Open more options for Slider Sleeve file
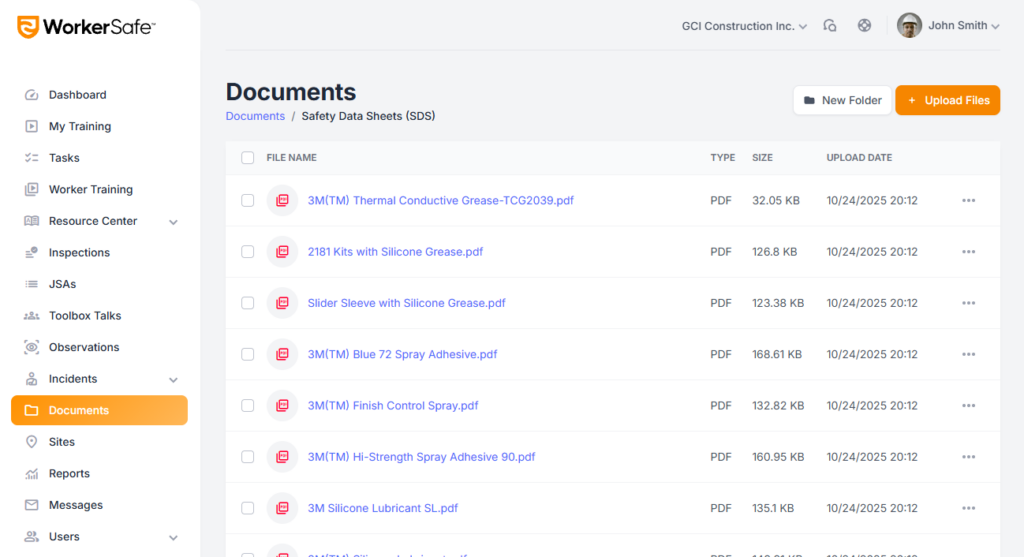The height and width of the screenshot is (557, 1024). tap(968, 303)
